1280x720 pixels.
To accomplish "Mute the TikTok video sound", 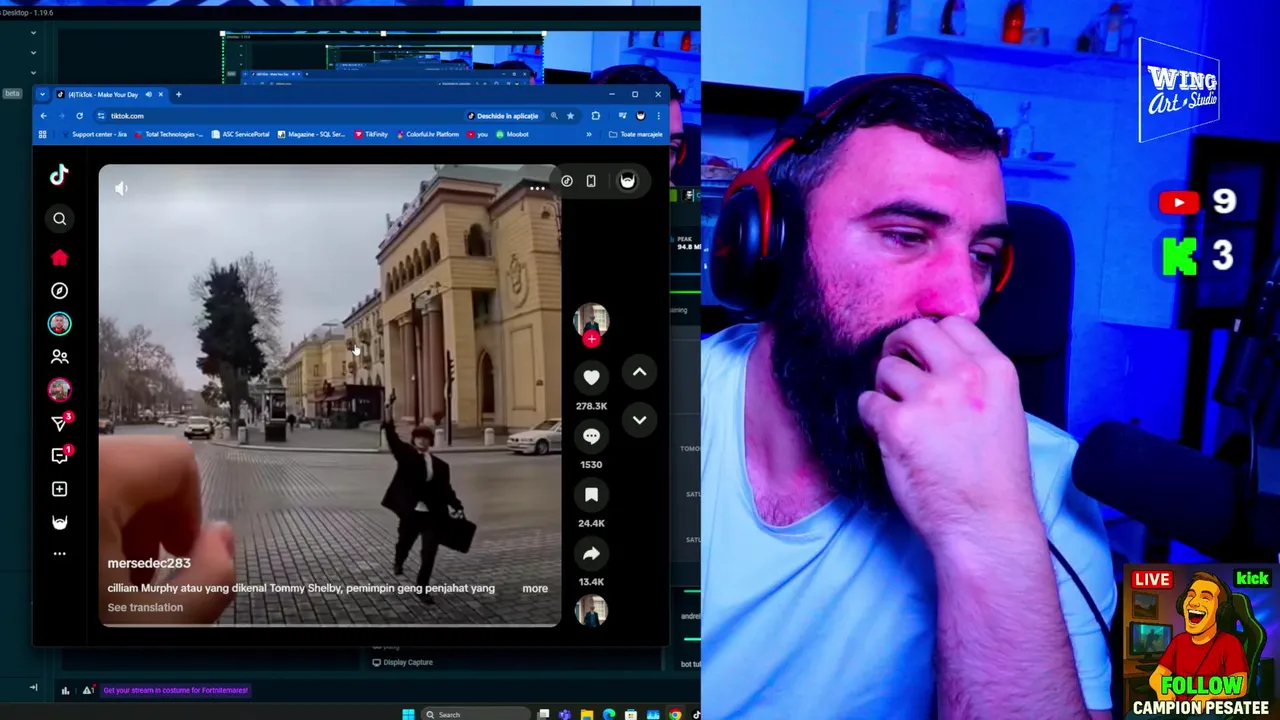I will point(121,188).
